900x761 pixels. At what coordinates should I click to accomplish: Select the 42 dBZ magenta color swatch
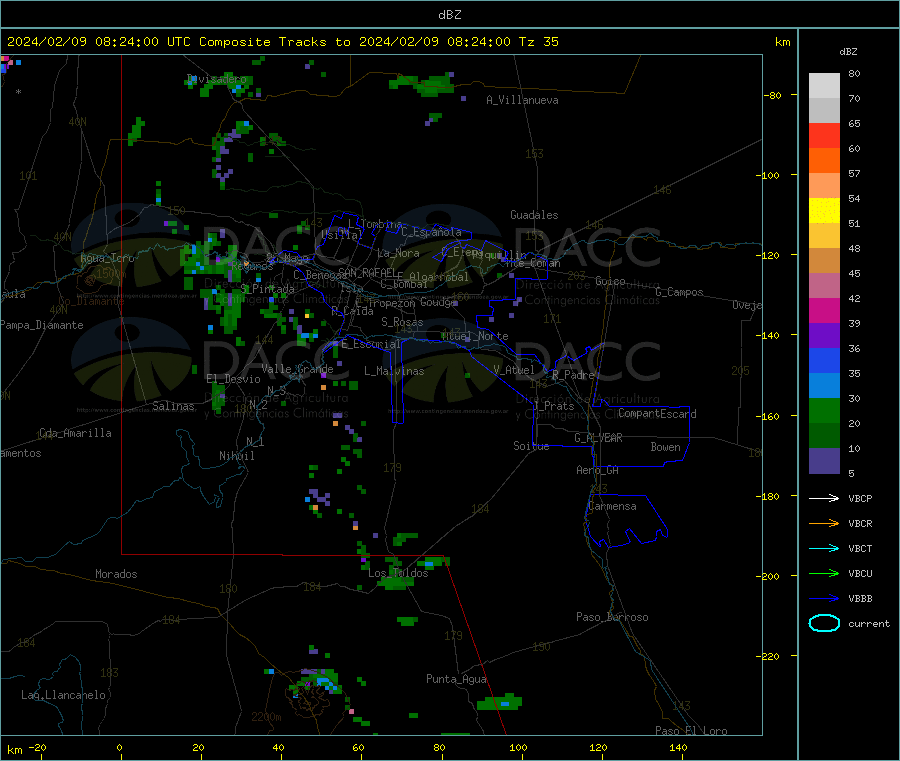824,310
